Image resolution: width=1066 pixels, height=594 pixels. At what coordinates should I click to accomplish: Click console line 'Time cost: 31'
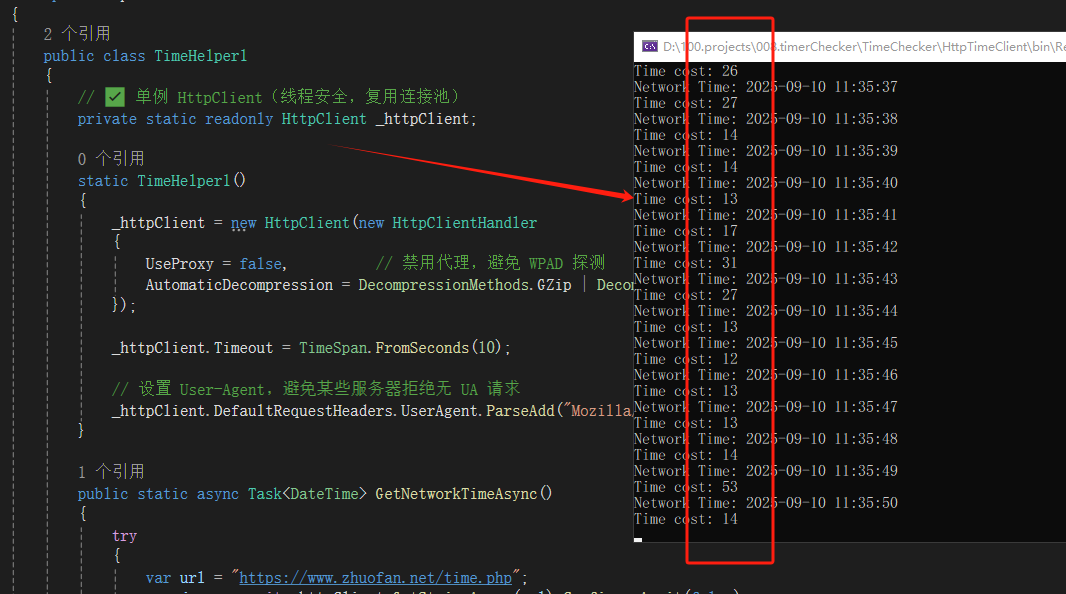686,263
